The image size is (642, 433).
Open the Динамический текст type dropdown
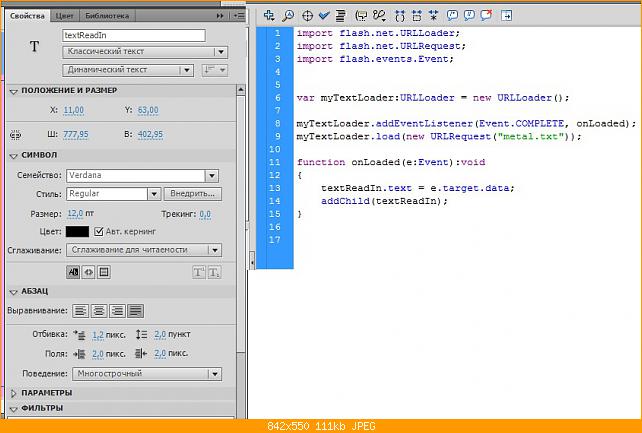128,70
